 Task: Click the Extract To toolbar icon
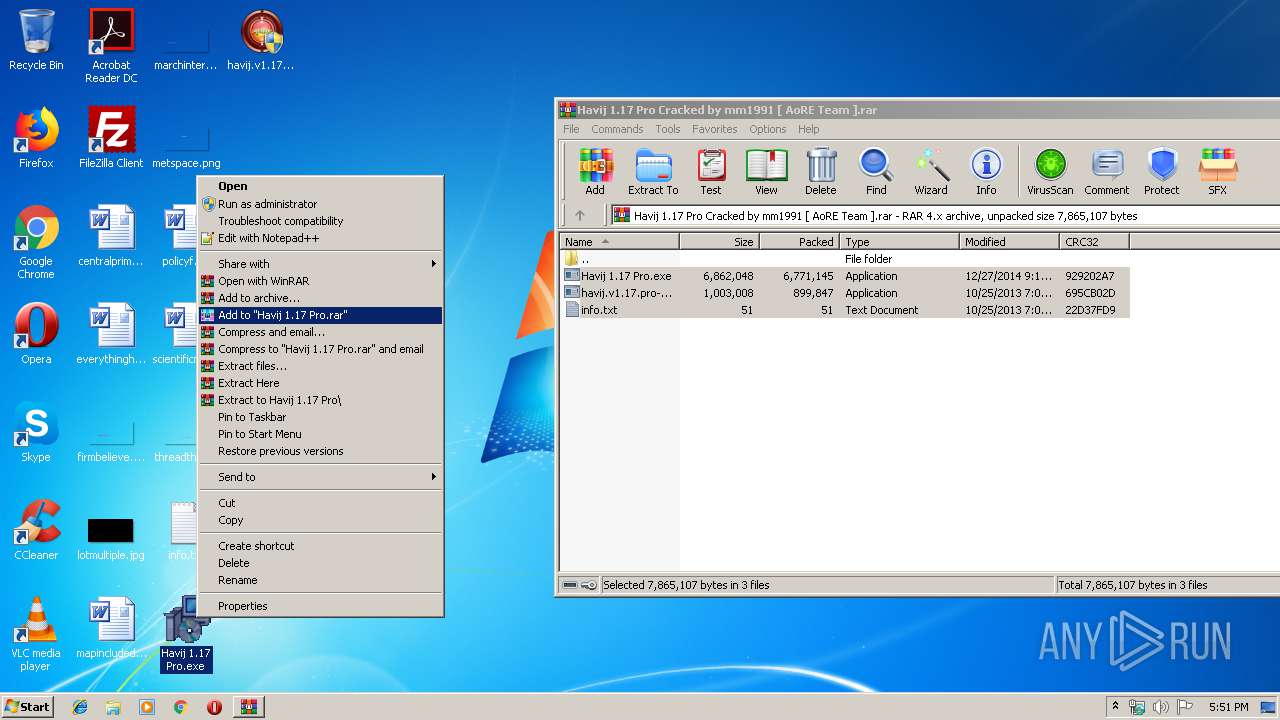click(x=653, y=171)
